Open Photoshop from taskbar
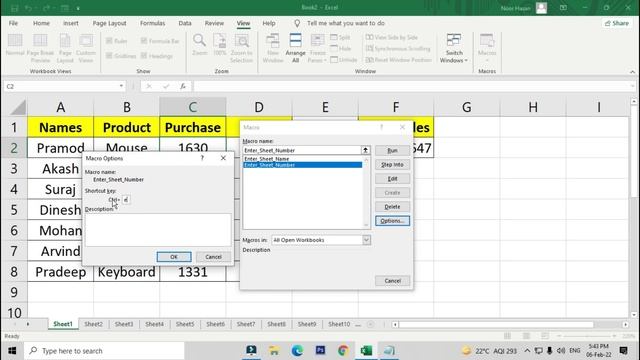The image size is (640, 360). pos(320,351)
